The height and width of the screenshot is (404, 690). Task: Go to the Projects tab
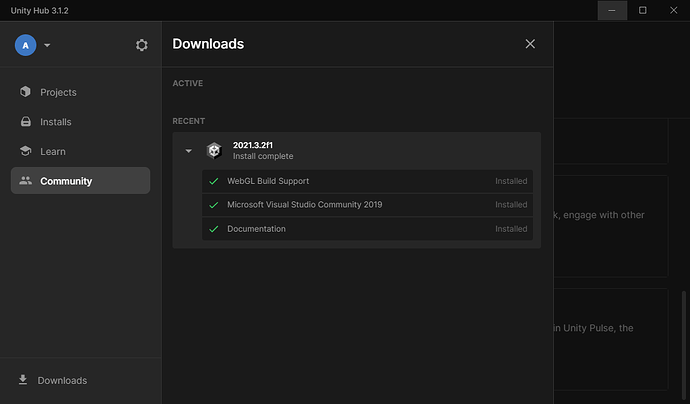tap(58, 92)
